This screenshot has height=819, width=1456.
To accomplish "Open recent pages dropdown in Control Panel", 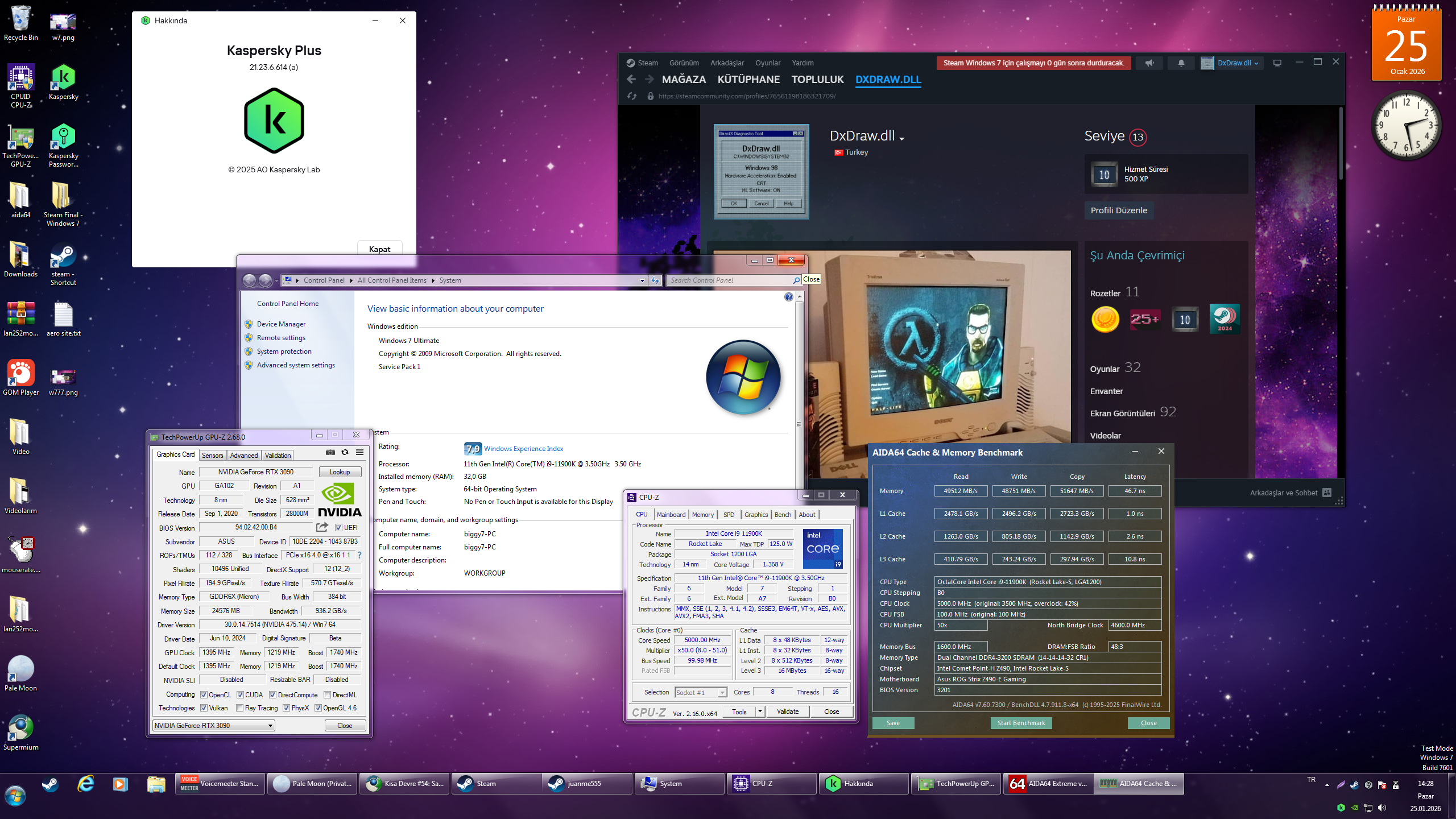I will click(276, 280).
